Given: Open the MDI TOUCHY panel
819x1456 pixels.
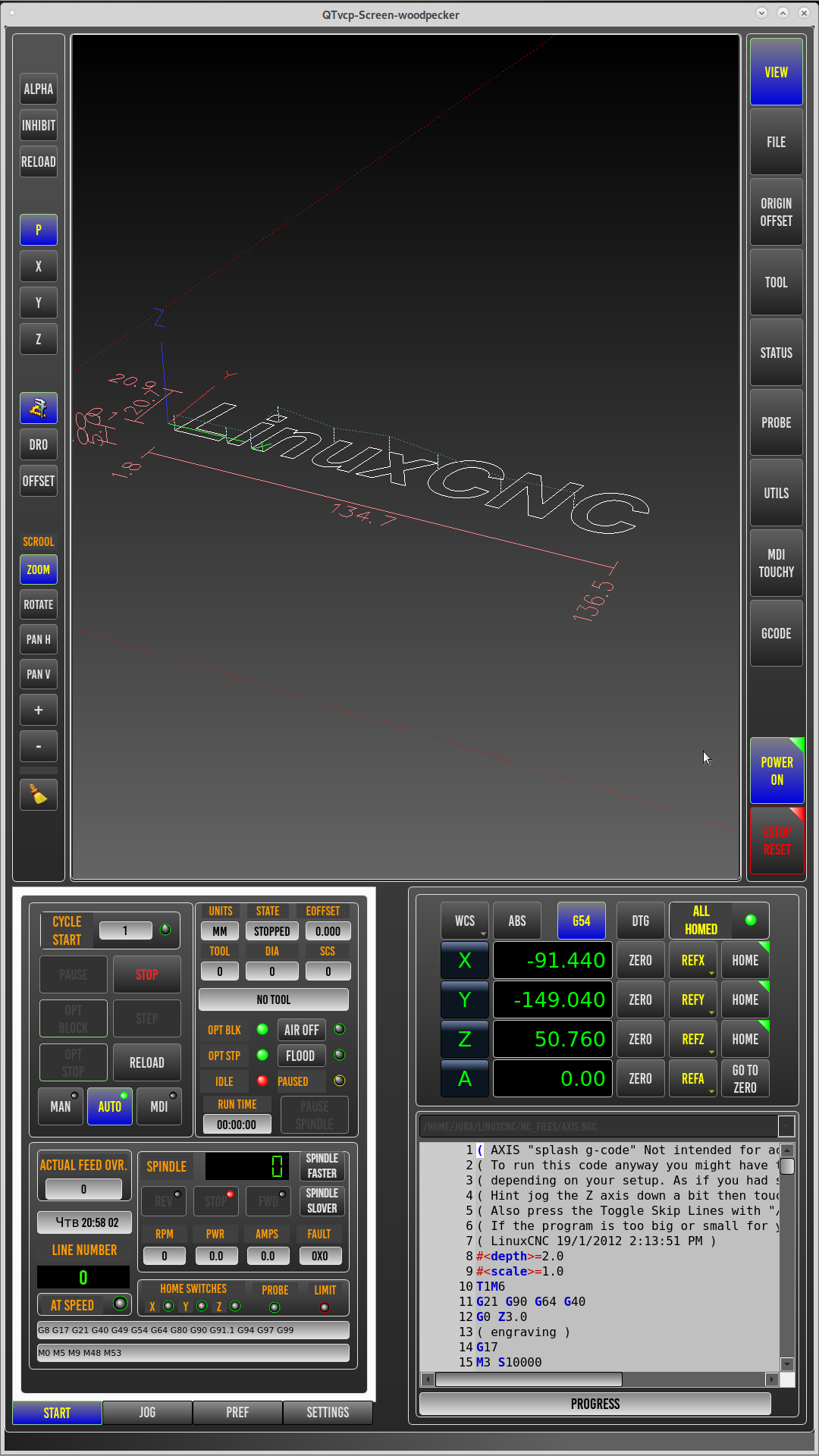Looking at the screenshot, I should [777, 563].
